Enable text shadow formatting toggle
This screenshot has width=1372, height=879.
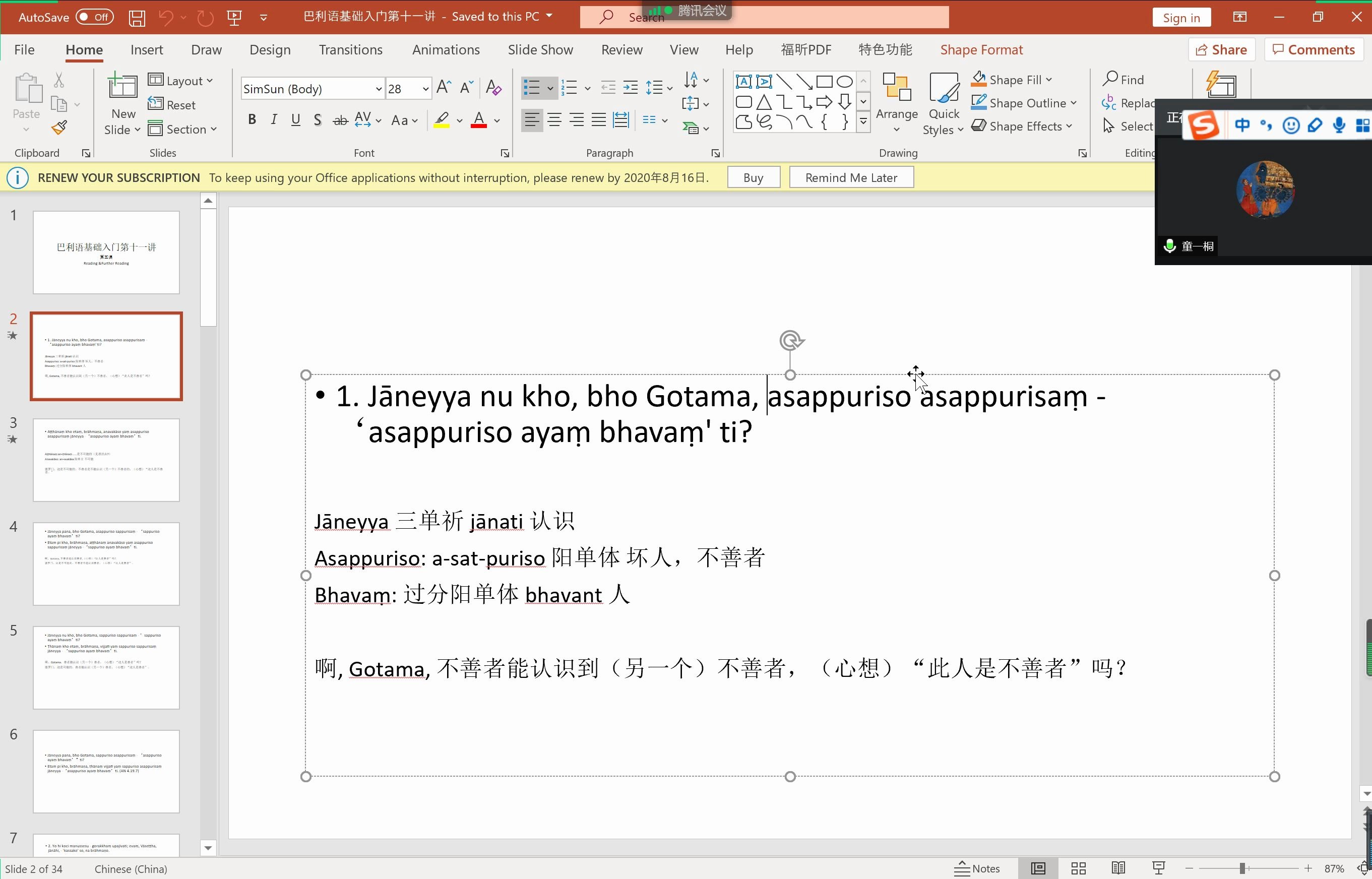(318, 120)
